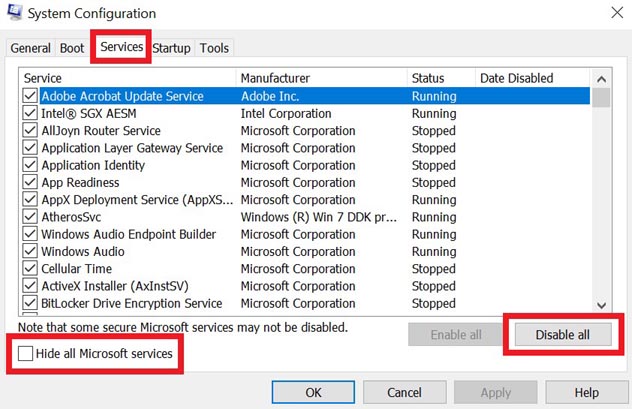The width and height of the screenshot is (632, 409).
Task: Click the scrollbar down arrow
Action: tap(601, 305)
